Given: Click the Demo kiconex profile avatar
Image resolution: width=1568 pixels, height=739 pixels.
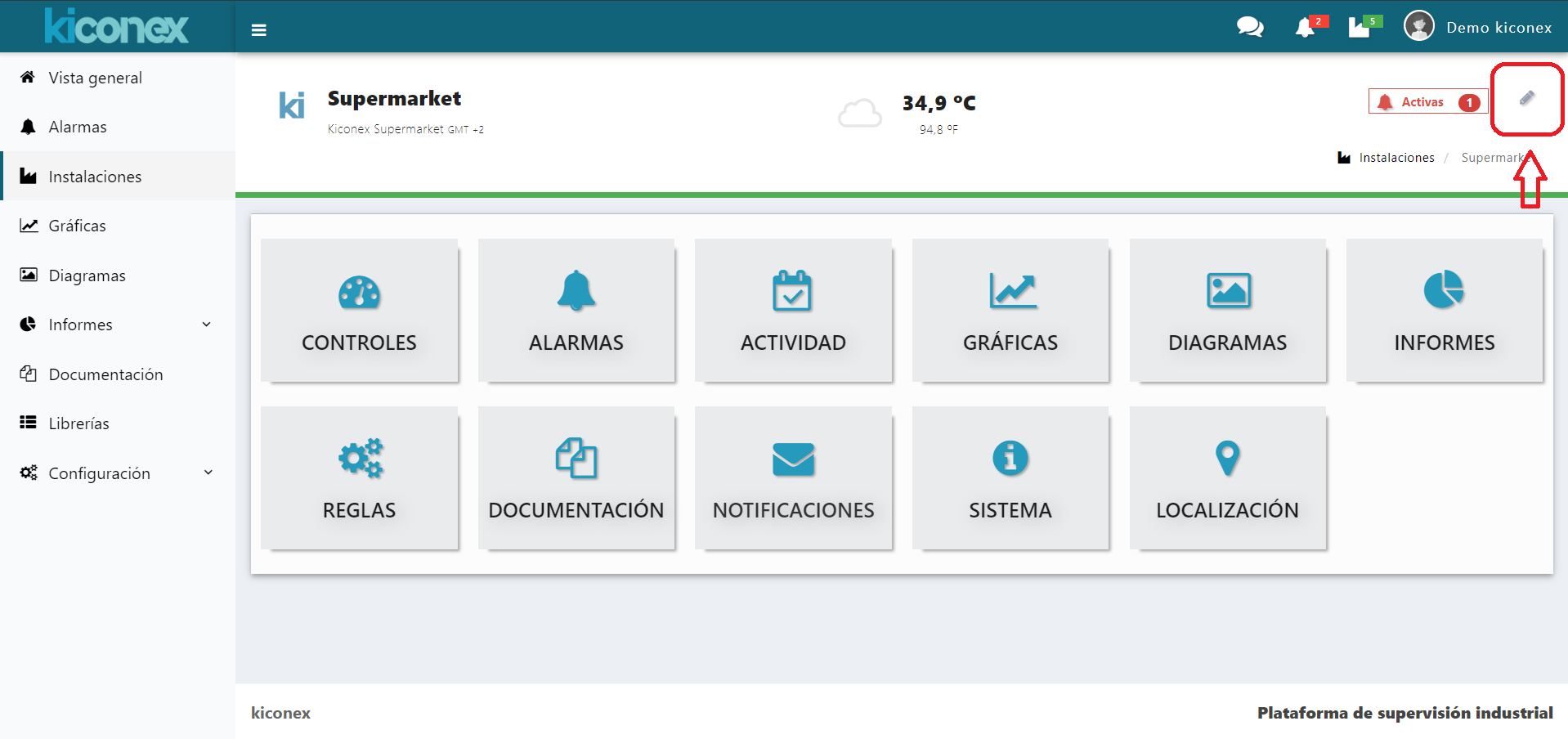Looking at the screenshot, I should tap(1419, 25).
